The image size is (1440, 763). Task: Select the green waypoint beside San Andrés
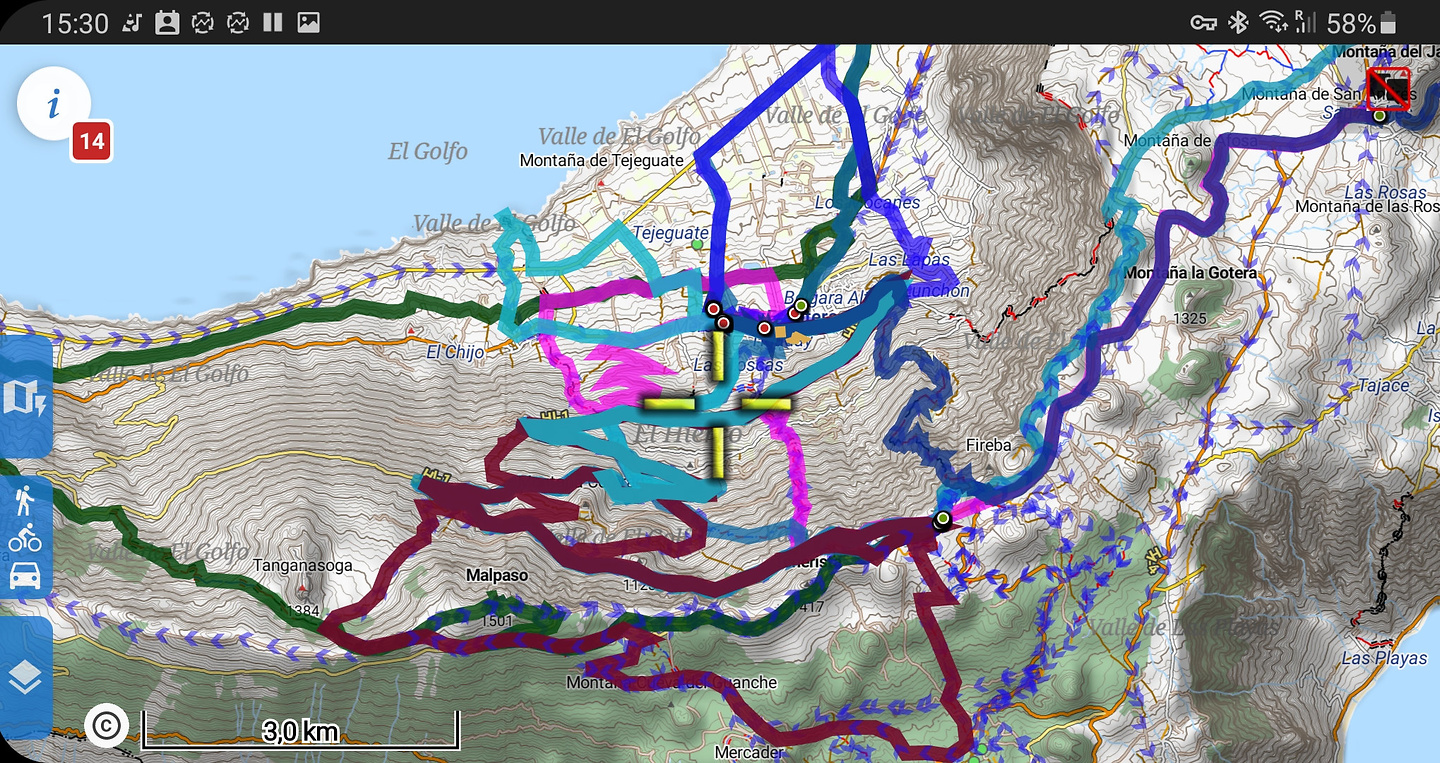(1378, 115)
